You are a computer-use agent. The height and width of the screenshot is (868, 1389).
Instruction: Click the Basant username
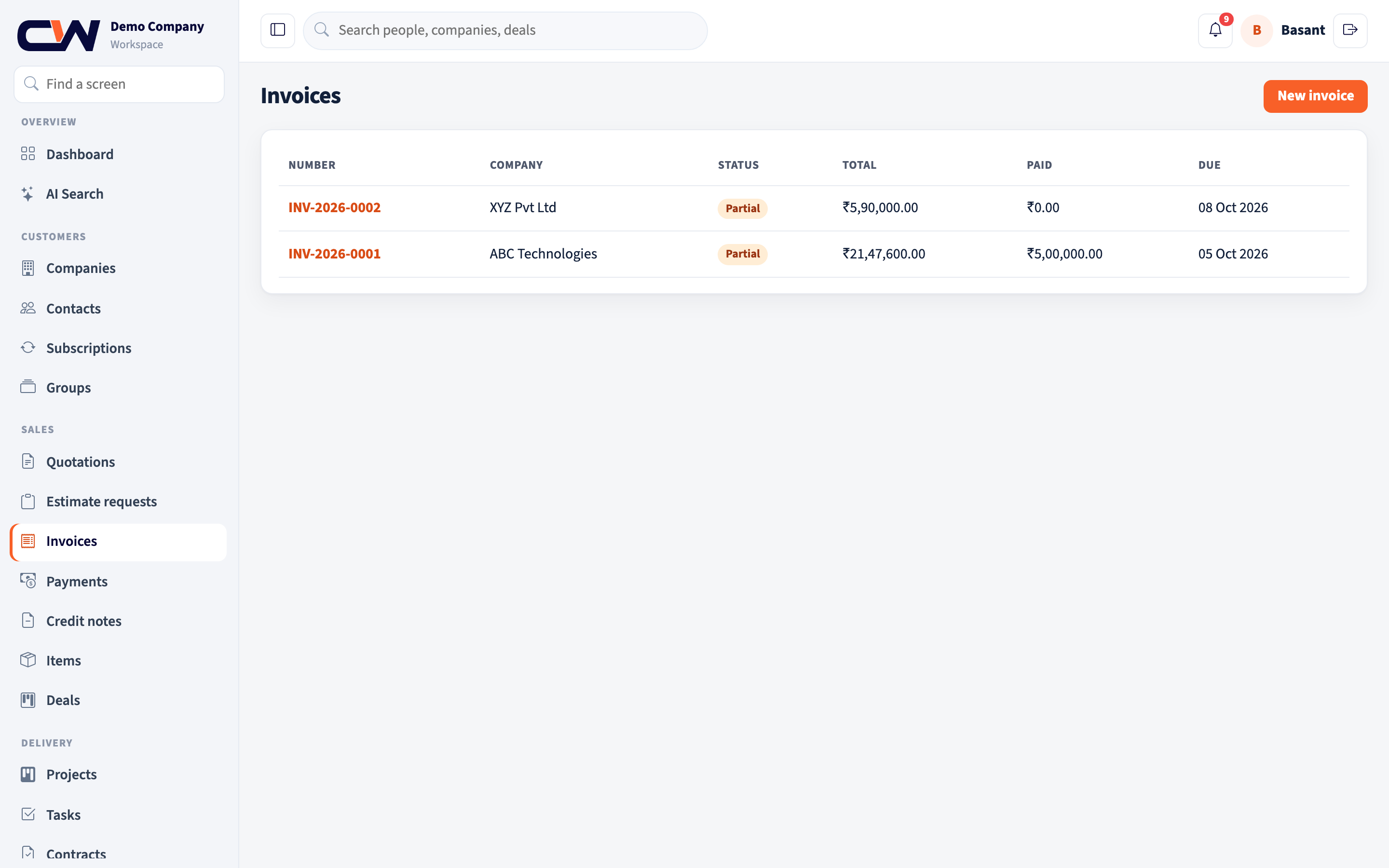1302,30
